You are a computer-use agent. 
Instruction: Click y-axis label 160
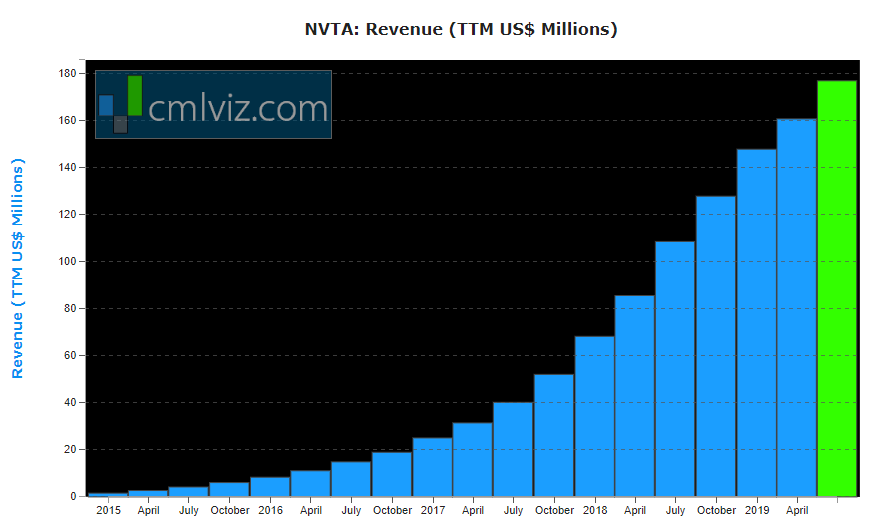67,120
